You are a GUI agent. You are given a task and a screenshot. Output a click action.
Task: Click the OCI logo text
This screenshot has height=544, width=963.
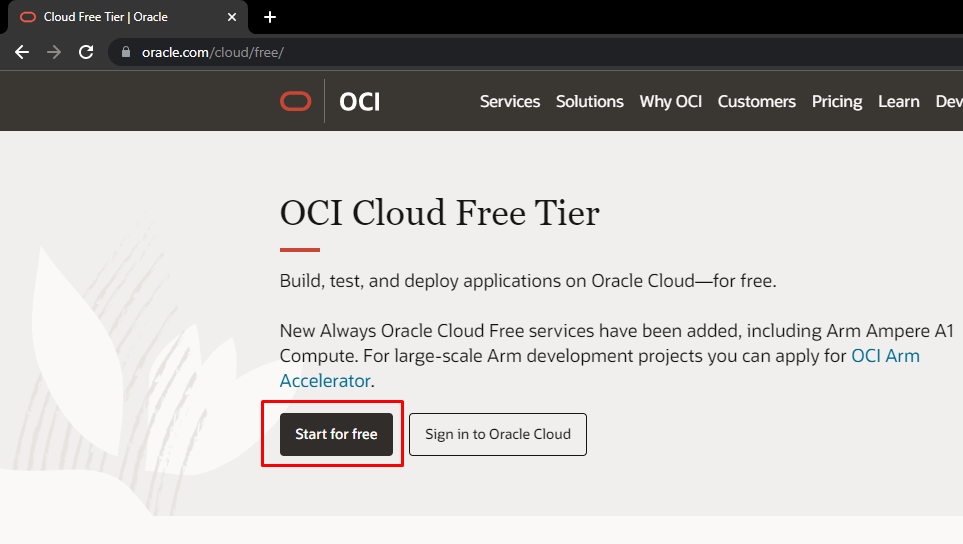(359, 102)
